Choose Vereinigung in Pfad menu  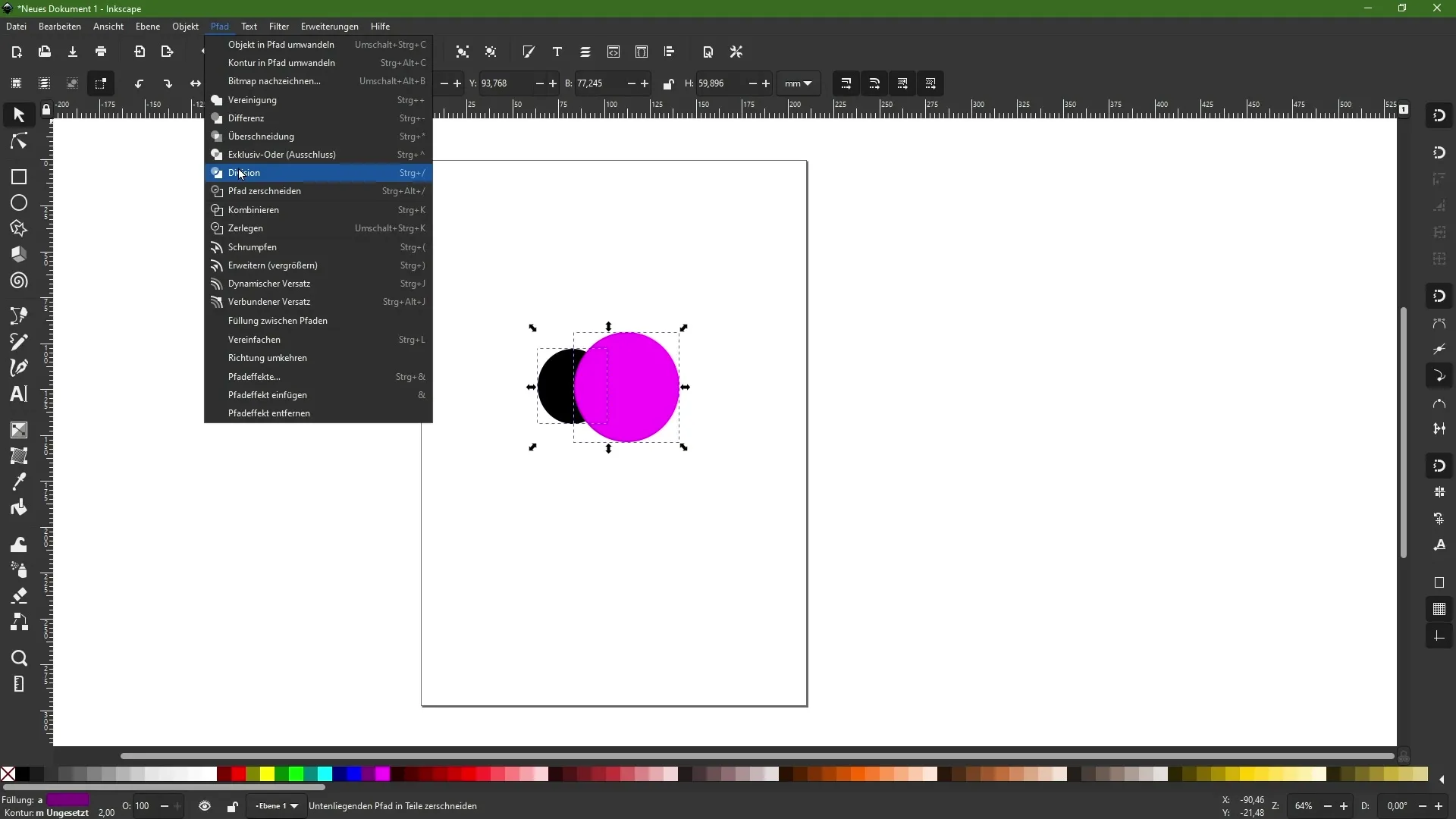[318, 100]
